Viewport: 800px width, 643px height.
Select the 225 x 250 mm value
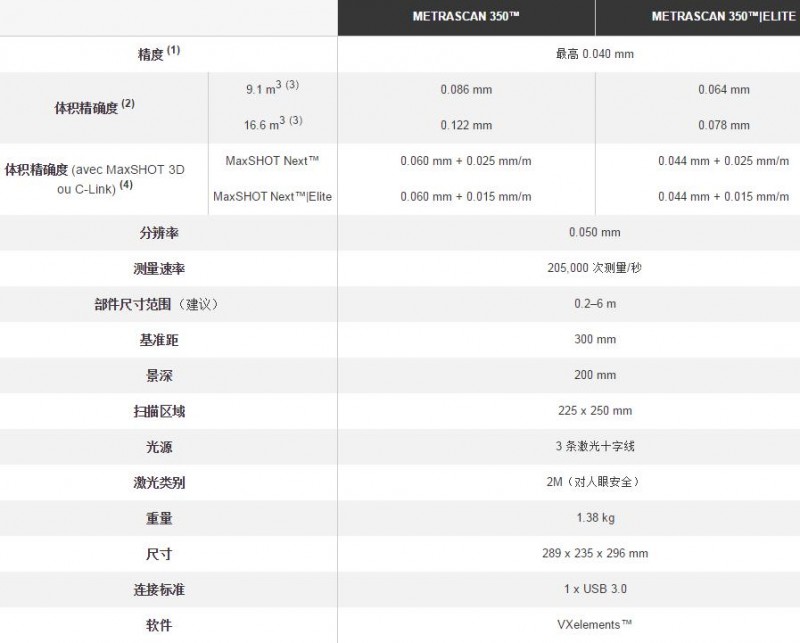[595, 411]
